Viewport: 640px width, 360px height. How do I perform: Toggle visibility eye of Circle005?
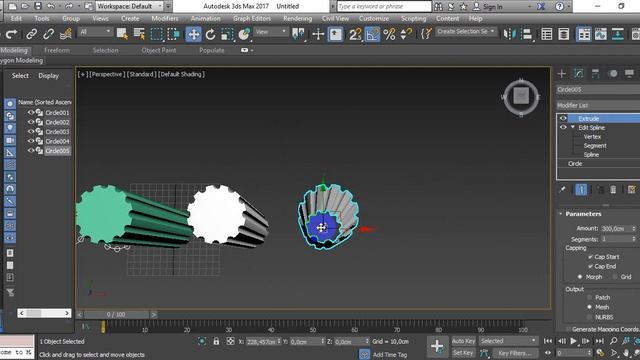[x=31, y=150]
